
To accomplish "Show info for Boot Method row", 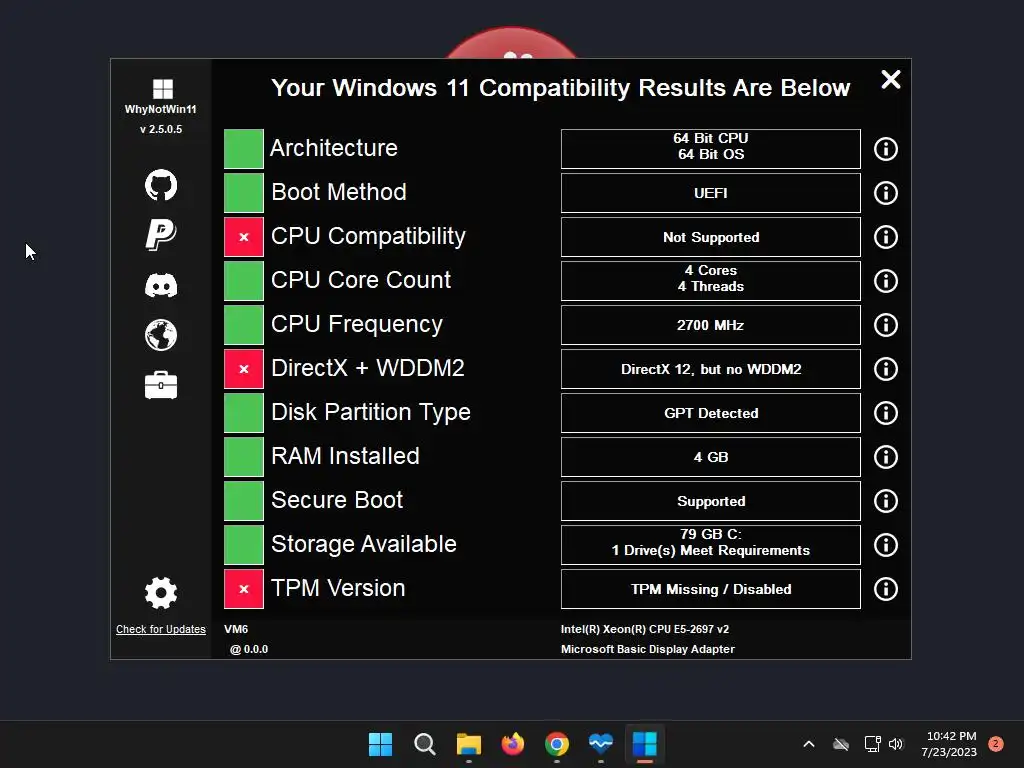I will point(886,193).
